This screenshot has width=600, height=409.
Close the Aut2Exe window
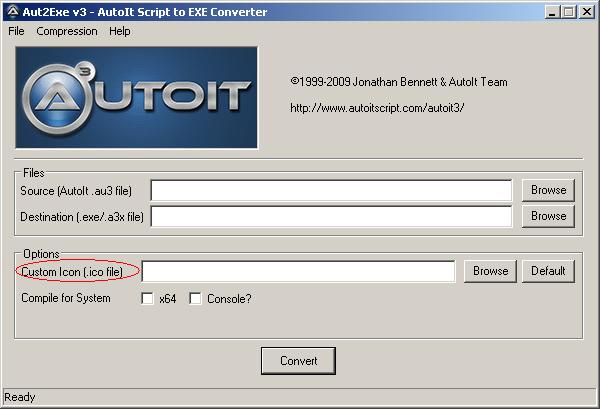click(x=585, y=12)
